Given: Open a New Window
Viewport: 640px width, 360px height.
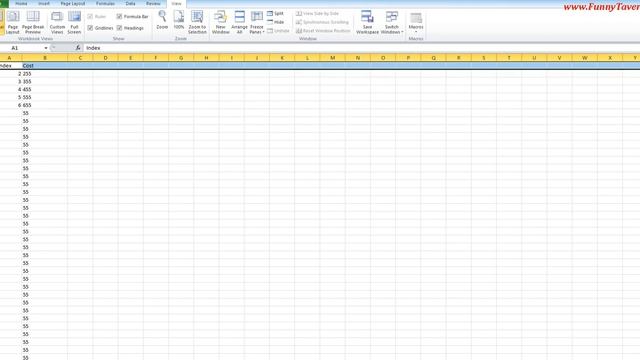Looking at the screenshot, I should [x=220, y=22].
